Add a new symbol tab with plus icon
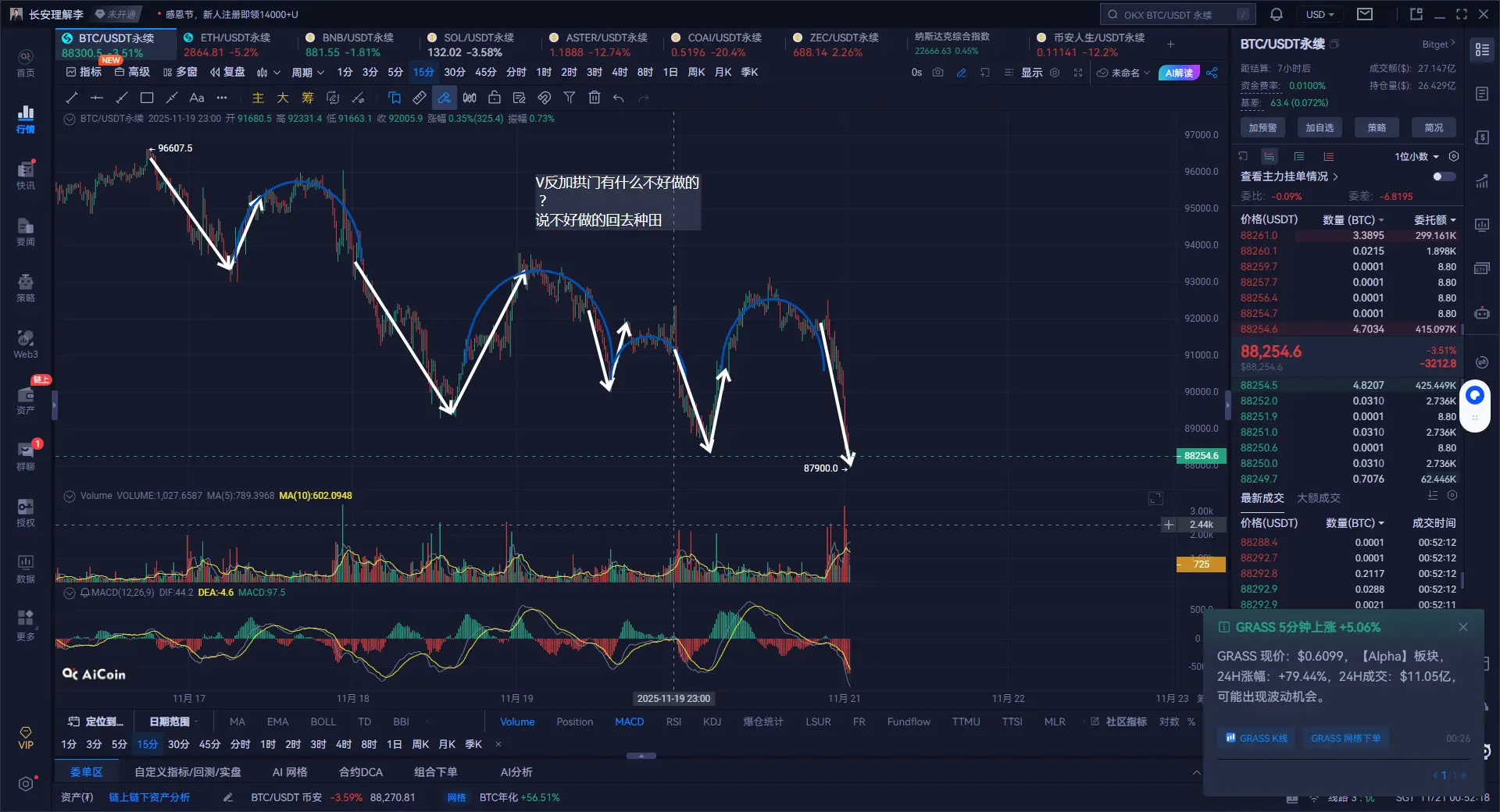Viewport: 1500px width, 812px height. click(x=1170, y=45)
